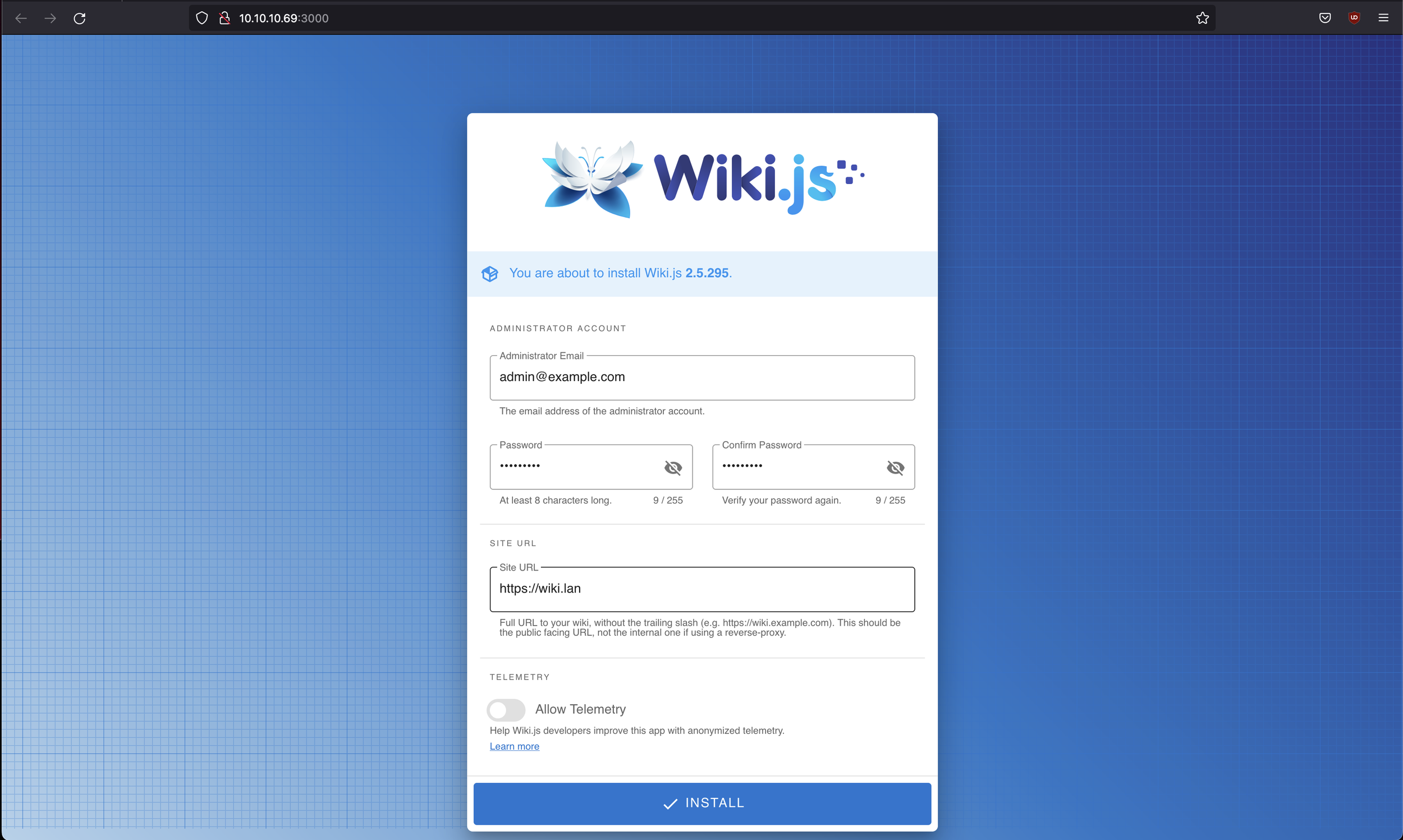The height and width of the screenshot is (840, 1403).
Task: Click the Install button
Action: (703, 803)
